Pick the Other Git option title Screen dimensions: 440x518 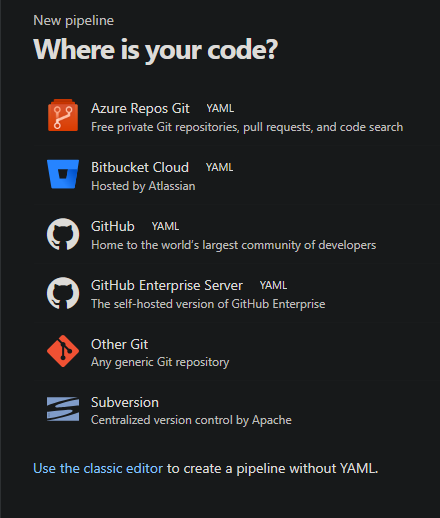coord(119,344)
